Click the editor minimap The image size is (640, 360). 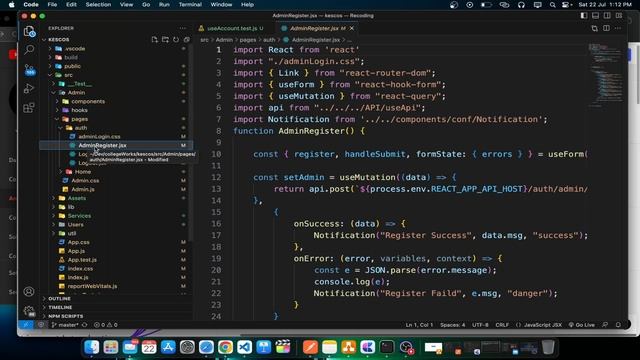coord(607,75)
